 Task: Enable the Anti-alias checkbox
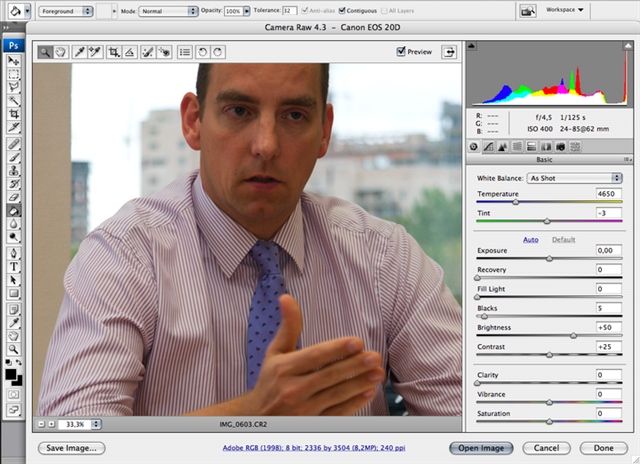point(302,10)
